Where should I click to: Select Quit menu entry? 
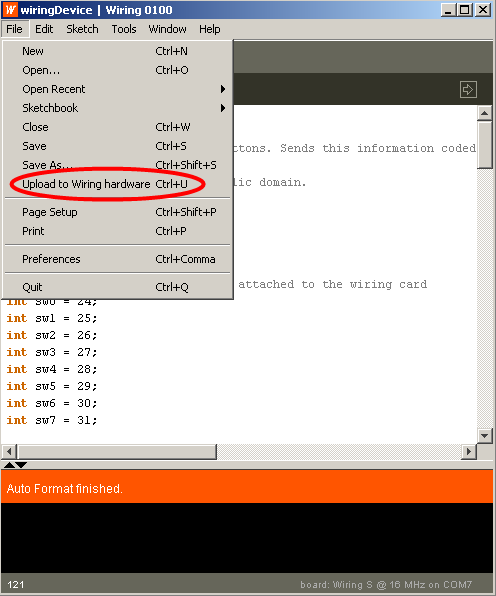(118, 287)
